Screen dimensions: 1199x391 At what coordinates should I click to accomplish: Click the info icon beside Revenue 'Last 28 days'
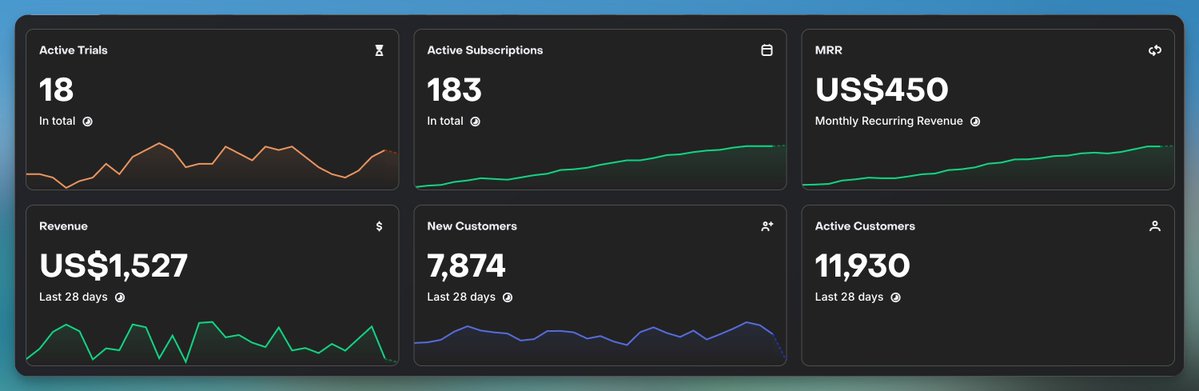tap(120, 298)
